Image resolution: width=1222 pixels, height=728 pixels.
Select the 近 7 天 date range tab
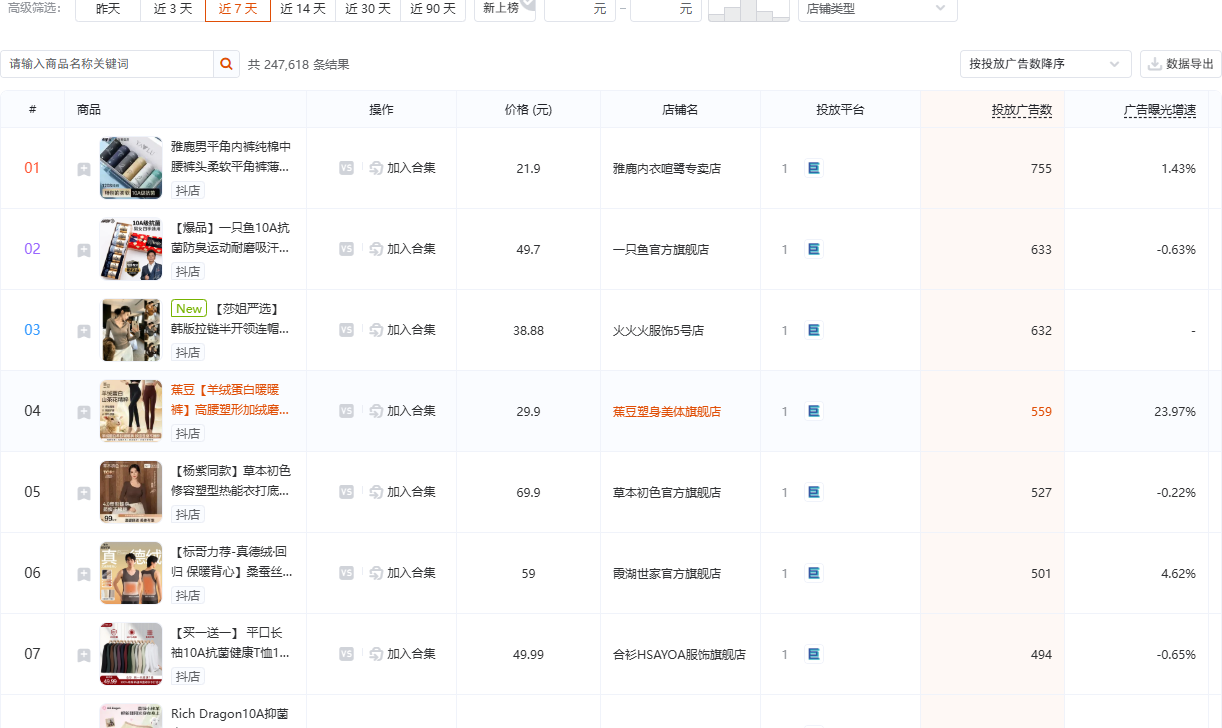238,8
